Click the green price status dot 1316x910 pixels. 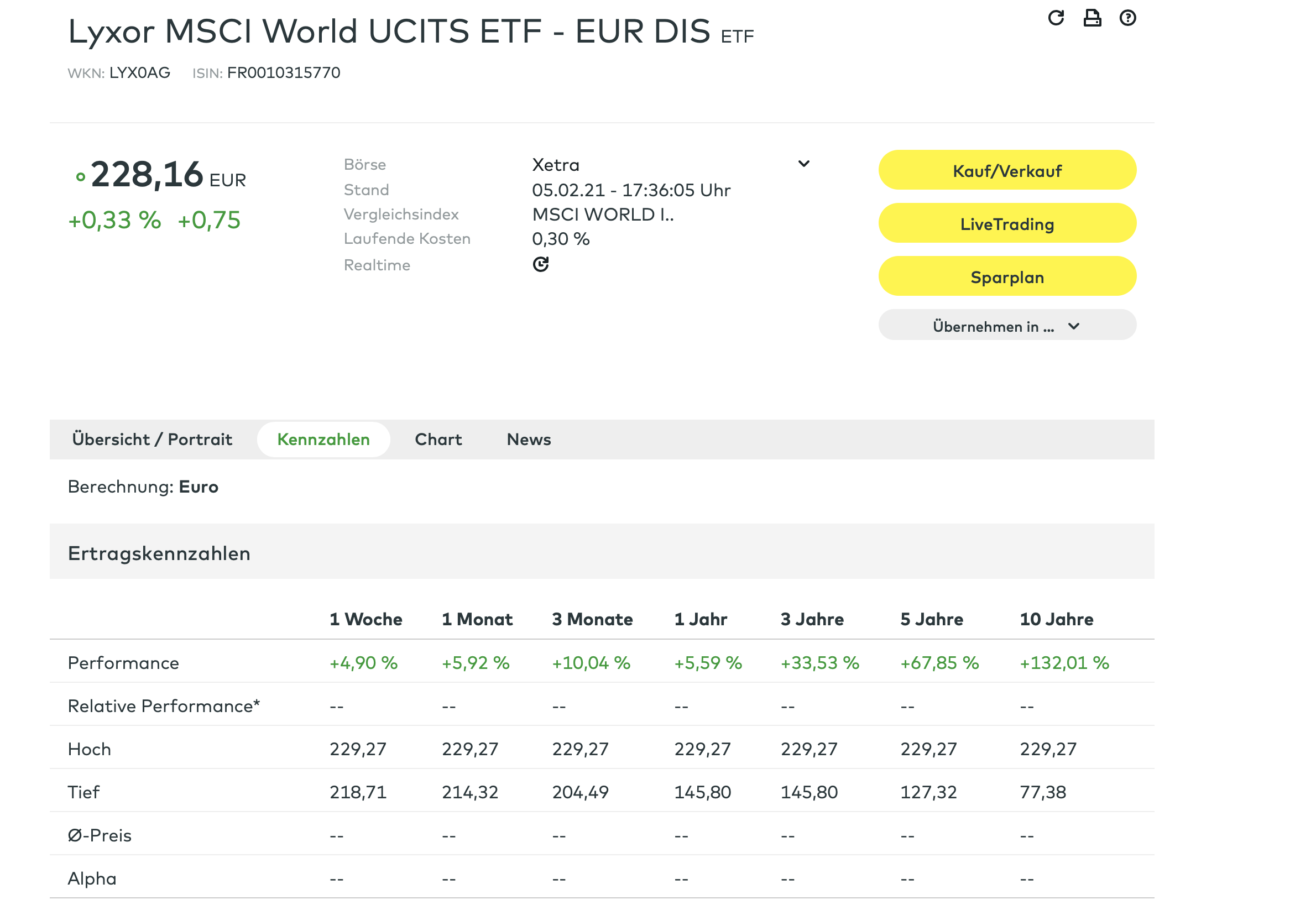click(80, 177)
